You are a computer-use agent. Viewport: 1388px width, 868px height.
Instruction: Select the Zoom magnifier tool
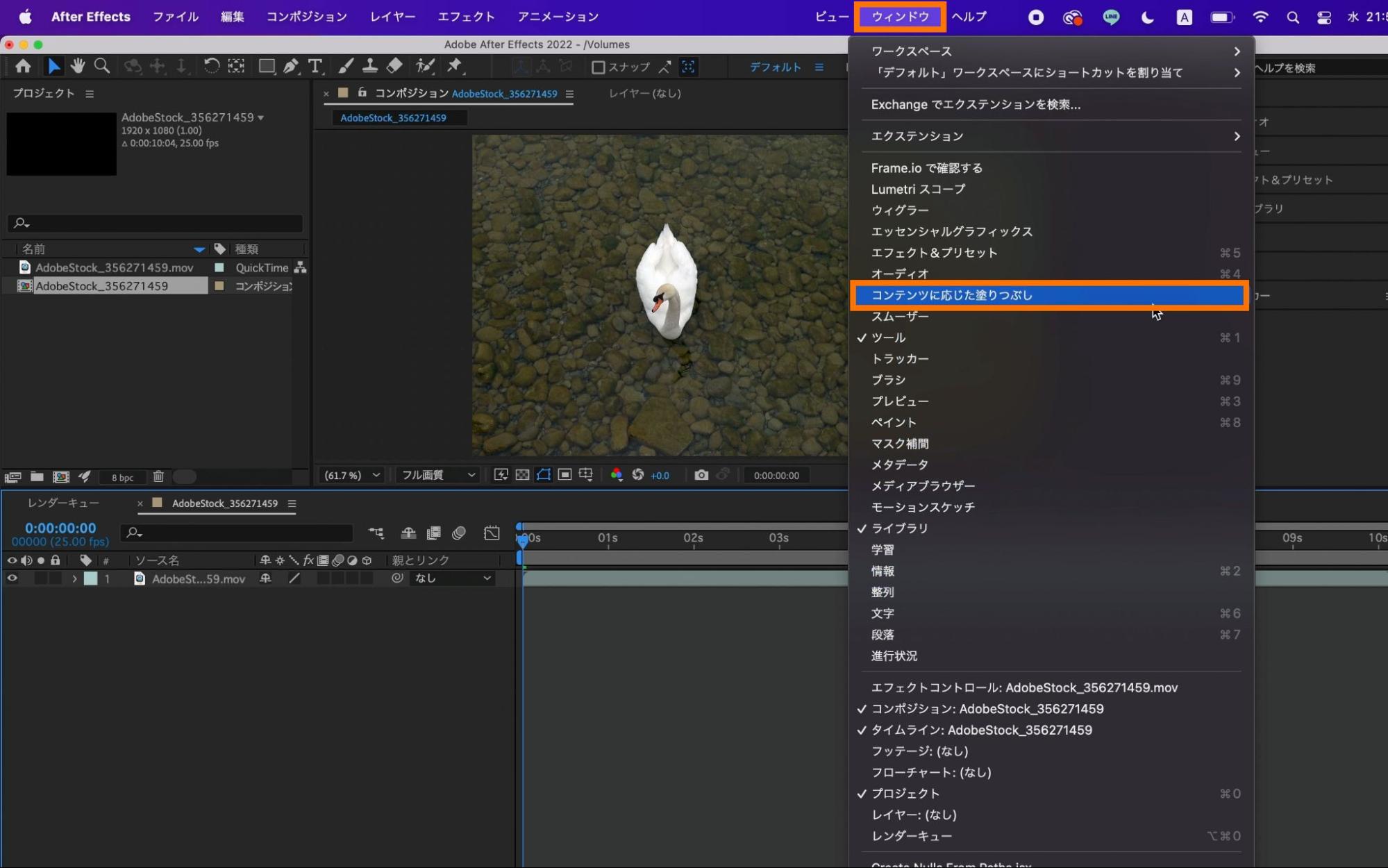click(x=102, y=66)
